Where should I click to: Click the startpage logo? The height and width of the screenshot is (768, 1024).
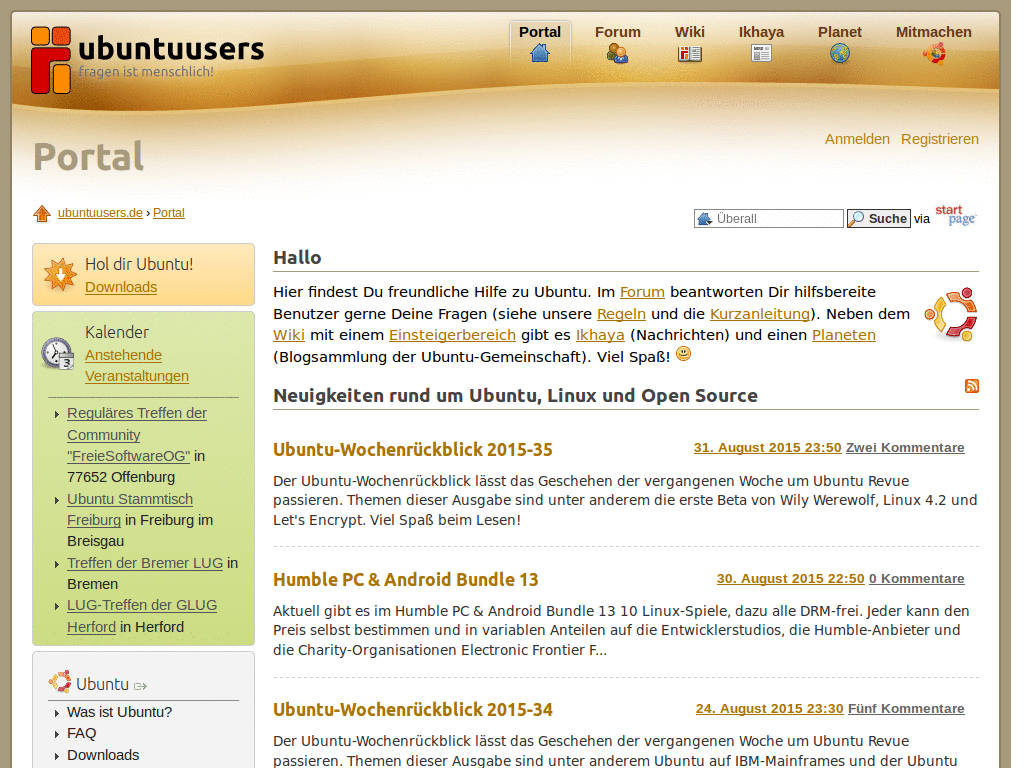955,214
